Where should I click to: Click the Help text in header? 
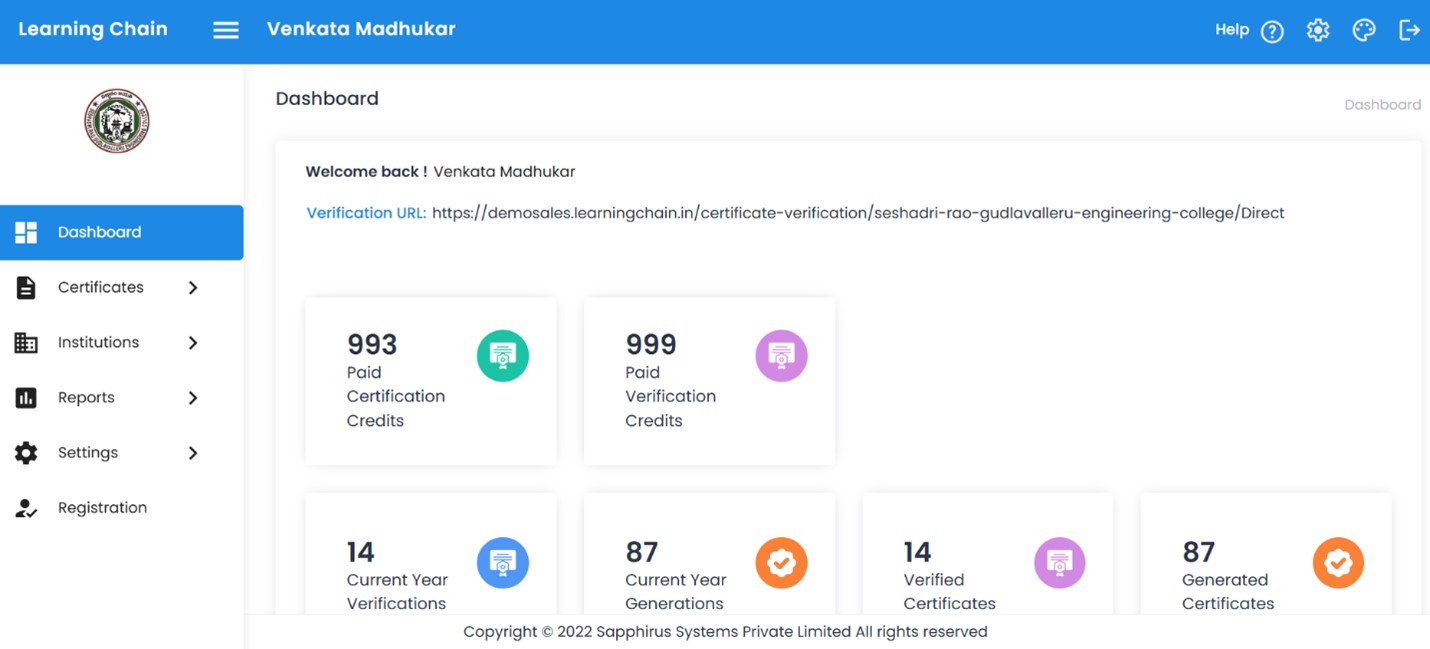[x=1232, y=30]
